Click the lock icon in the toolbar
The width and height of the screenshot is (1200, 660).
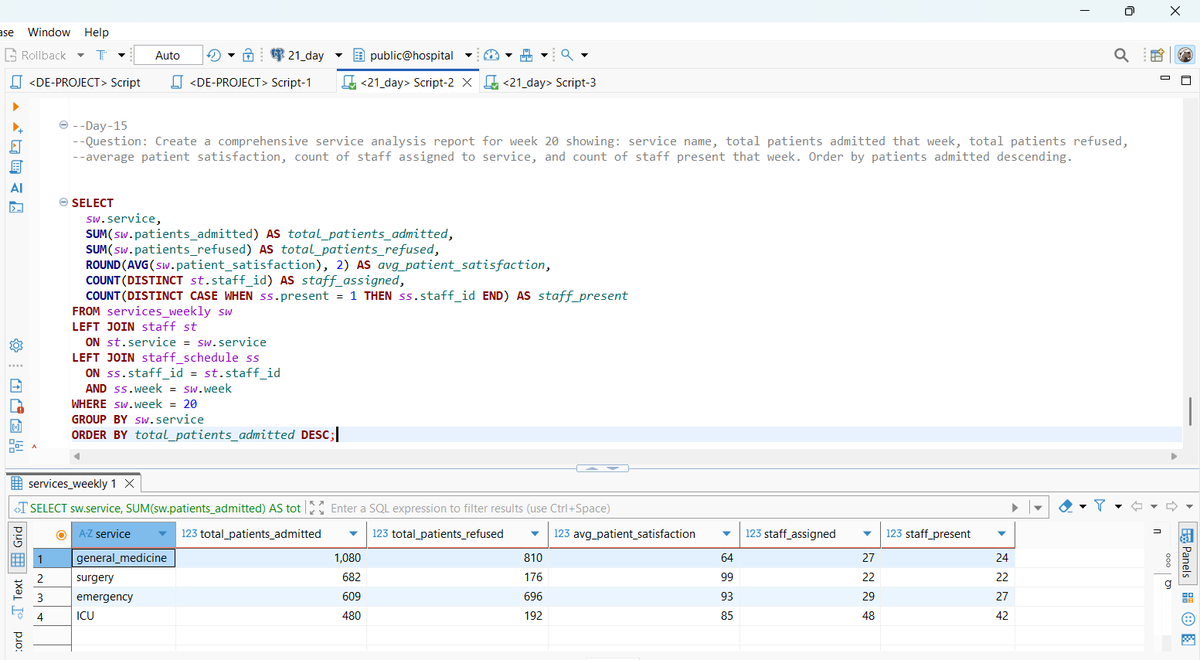click(249, 55)
